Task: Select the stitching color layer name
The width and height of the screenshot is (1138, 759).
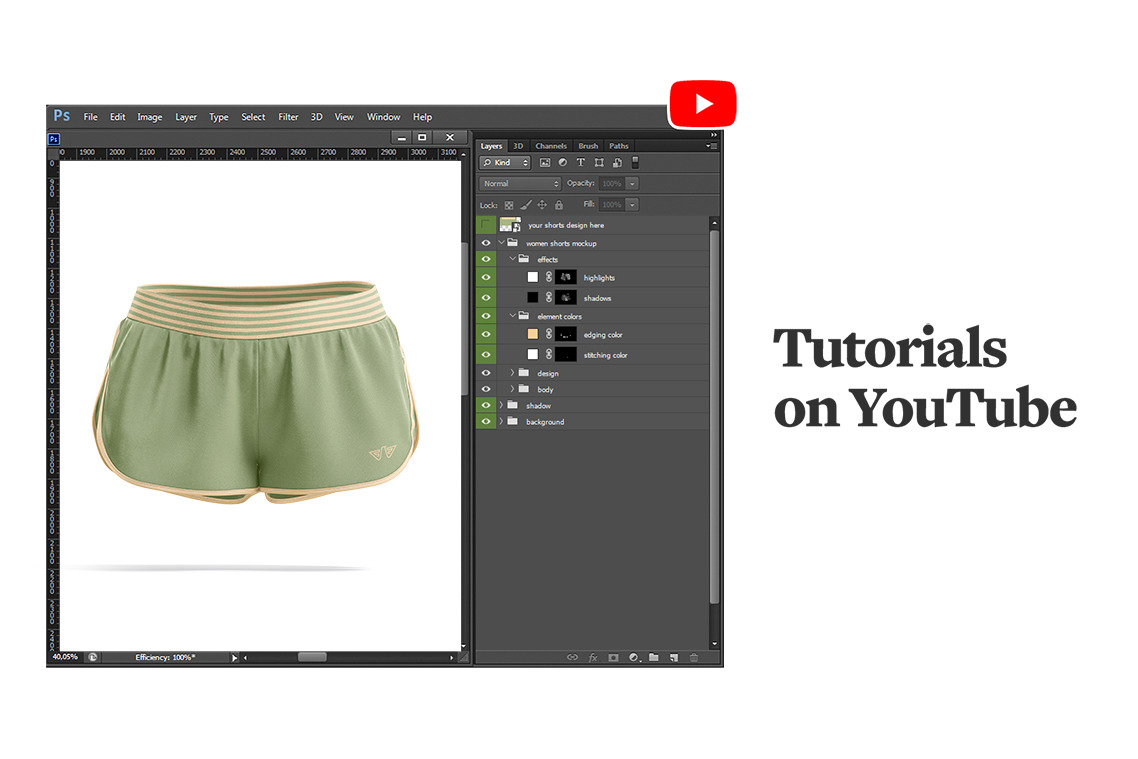Action: tap(605, 355)
